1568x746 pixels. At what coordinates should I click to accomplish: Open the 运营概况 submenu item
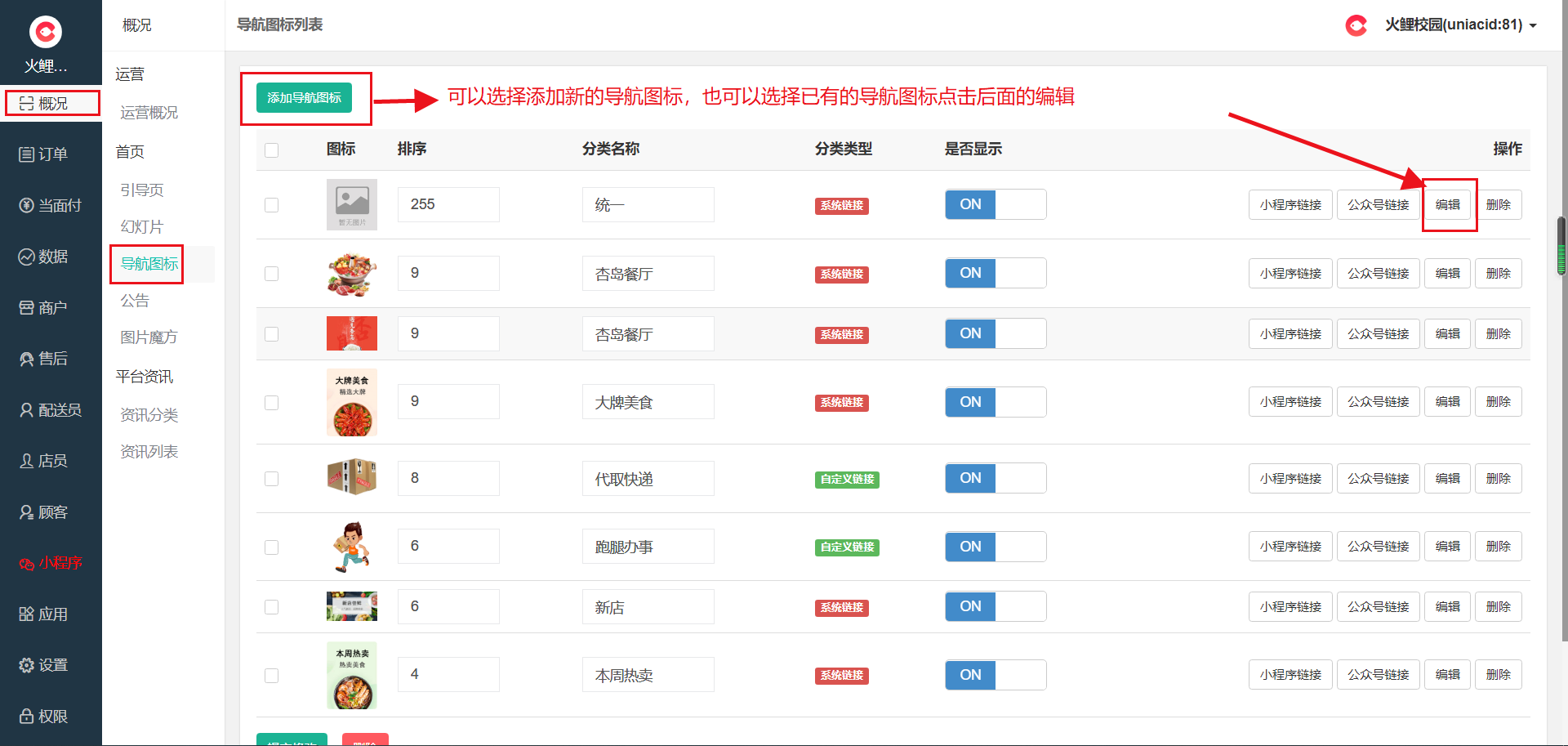click(149, 113)
